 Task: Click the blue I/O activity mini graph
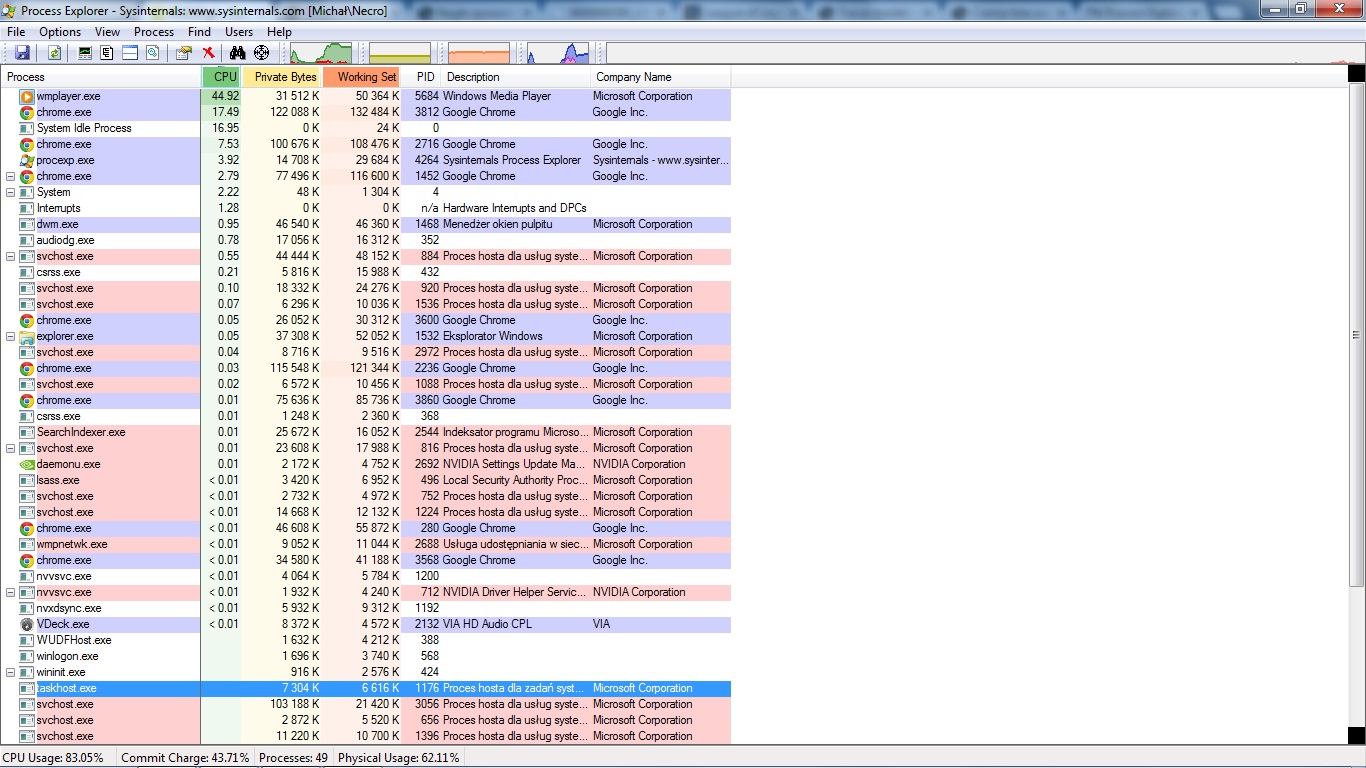[558, 53]
